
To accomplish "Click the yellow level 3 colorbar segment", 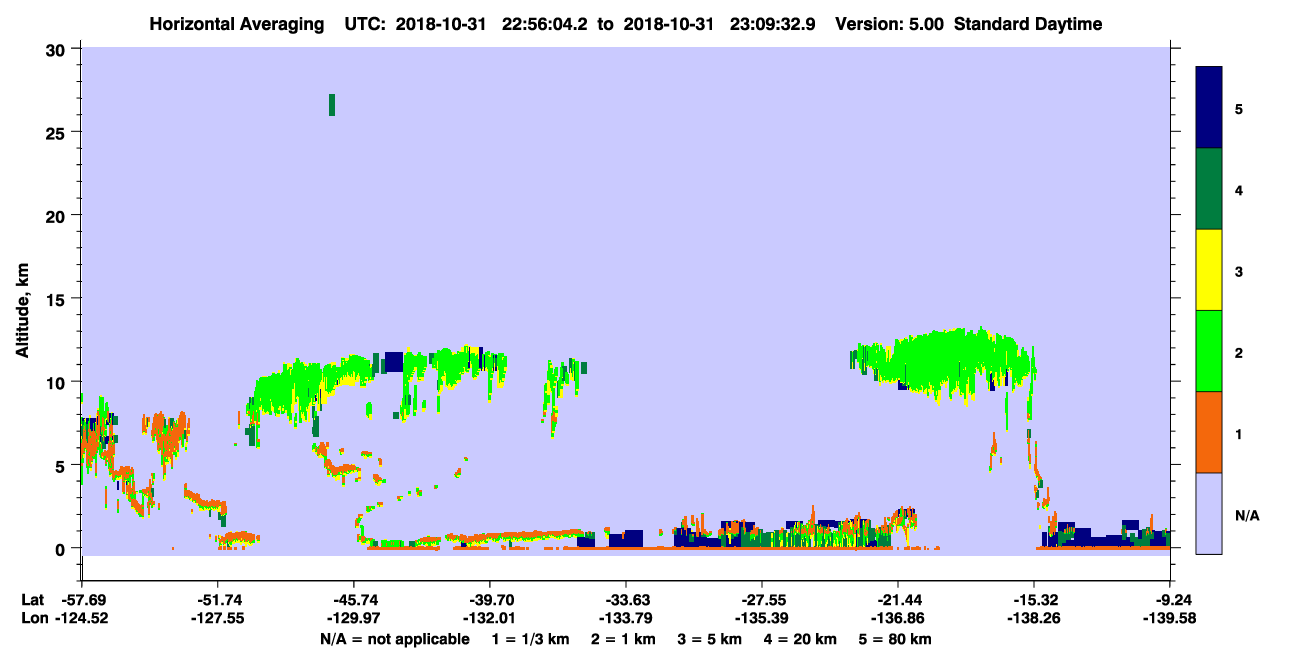I will (1209, 270).
